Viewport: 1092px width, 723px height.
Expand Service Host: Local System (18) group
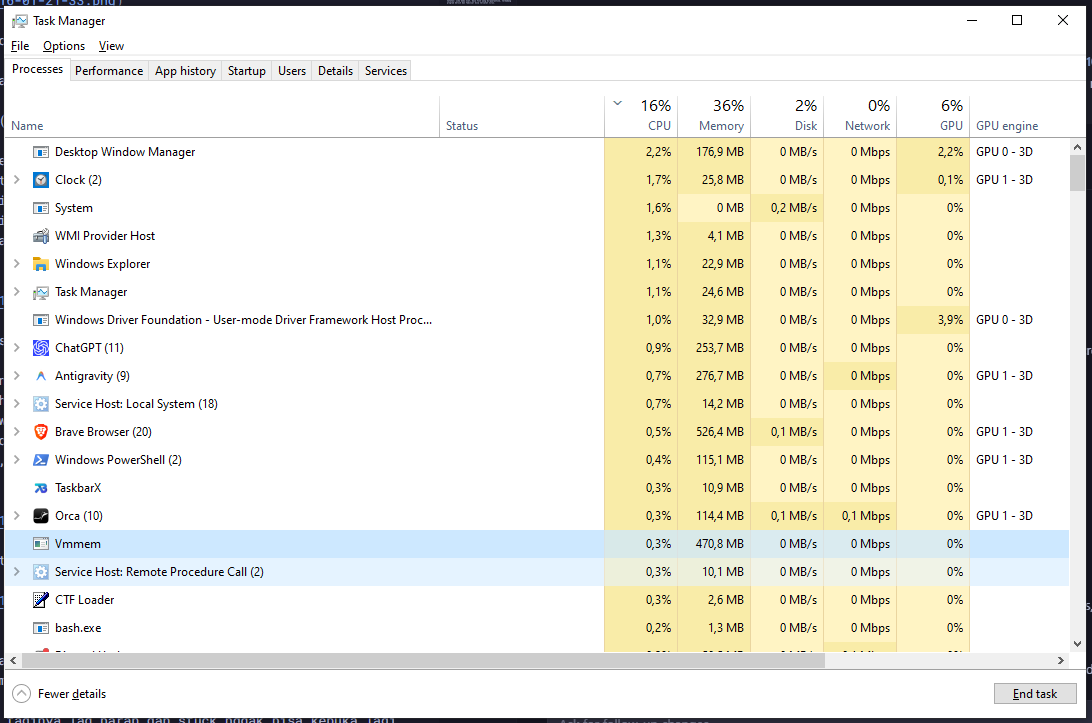[x=17, y=404]
